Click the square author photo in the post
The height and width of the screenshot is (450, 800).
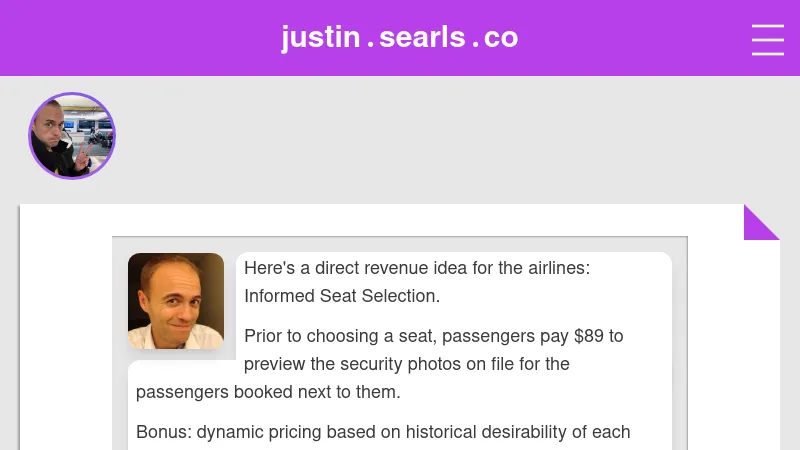[x=176, y=301]
